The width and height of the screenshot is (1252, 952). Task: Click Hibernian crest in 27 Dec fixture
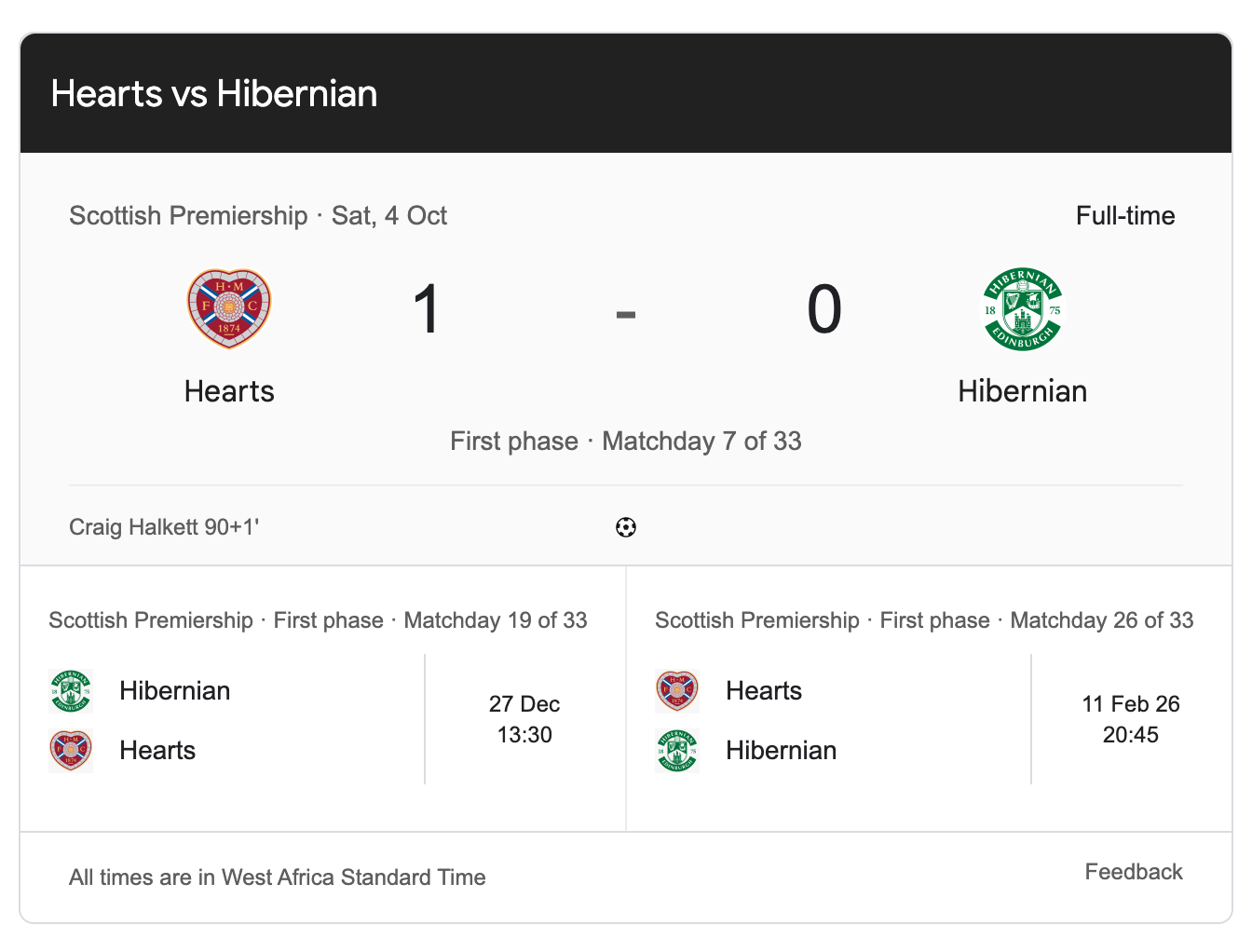pyautogui.click(x=71, y=691)
